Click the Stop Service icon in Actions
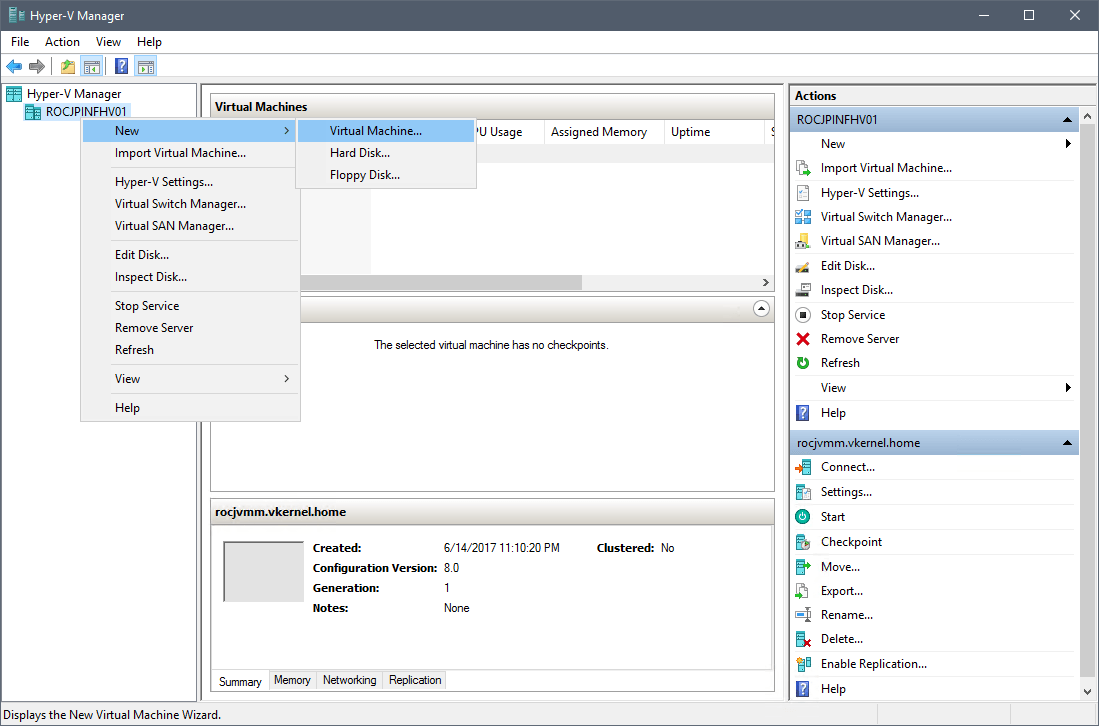Screen dimensions: 1099x726 tap(803, 315)
